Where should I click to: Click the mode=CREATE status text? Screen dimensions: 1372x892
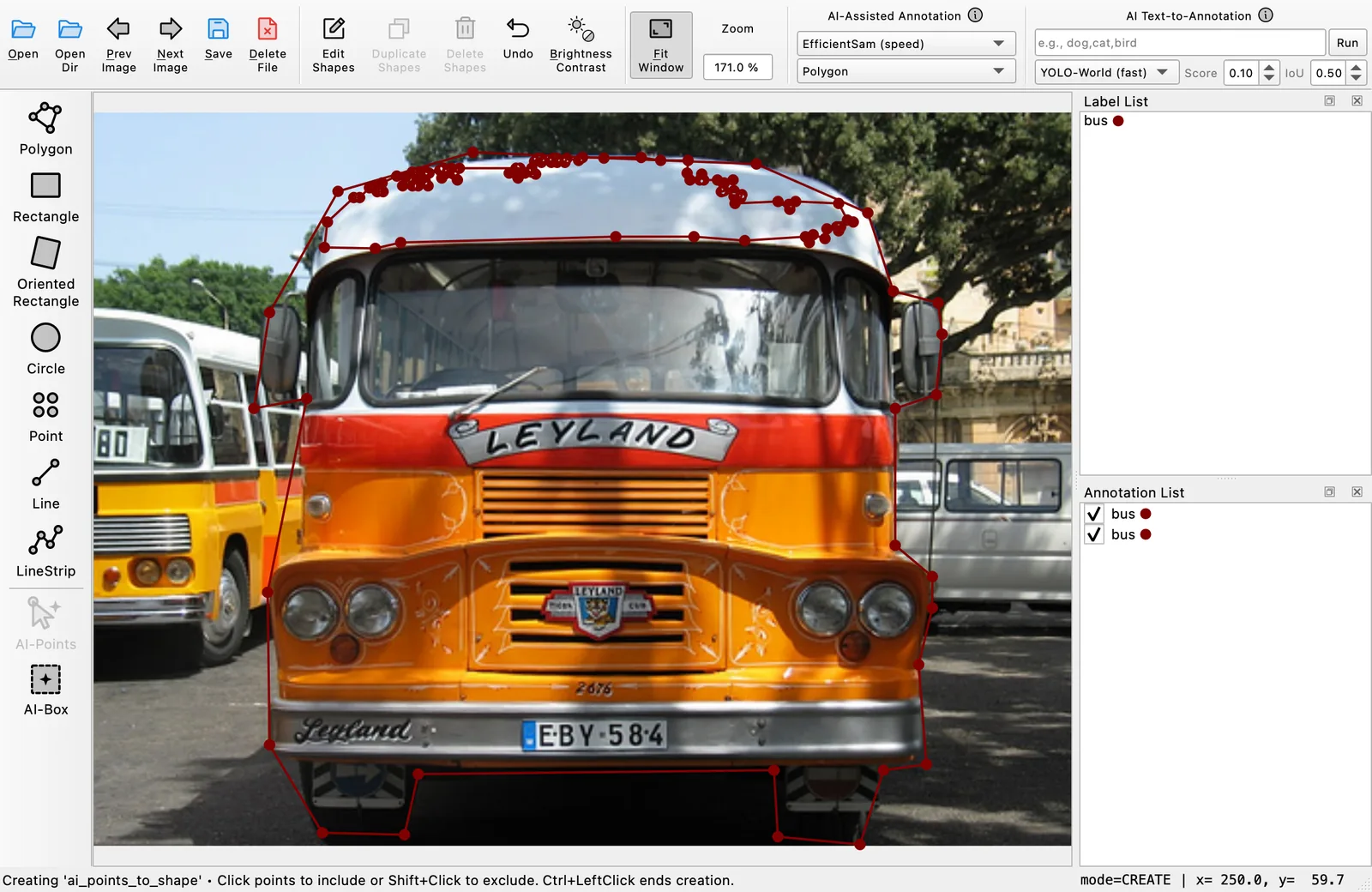click(x=1125, y=880)
